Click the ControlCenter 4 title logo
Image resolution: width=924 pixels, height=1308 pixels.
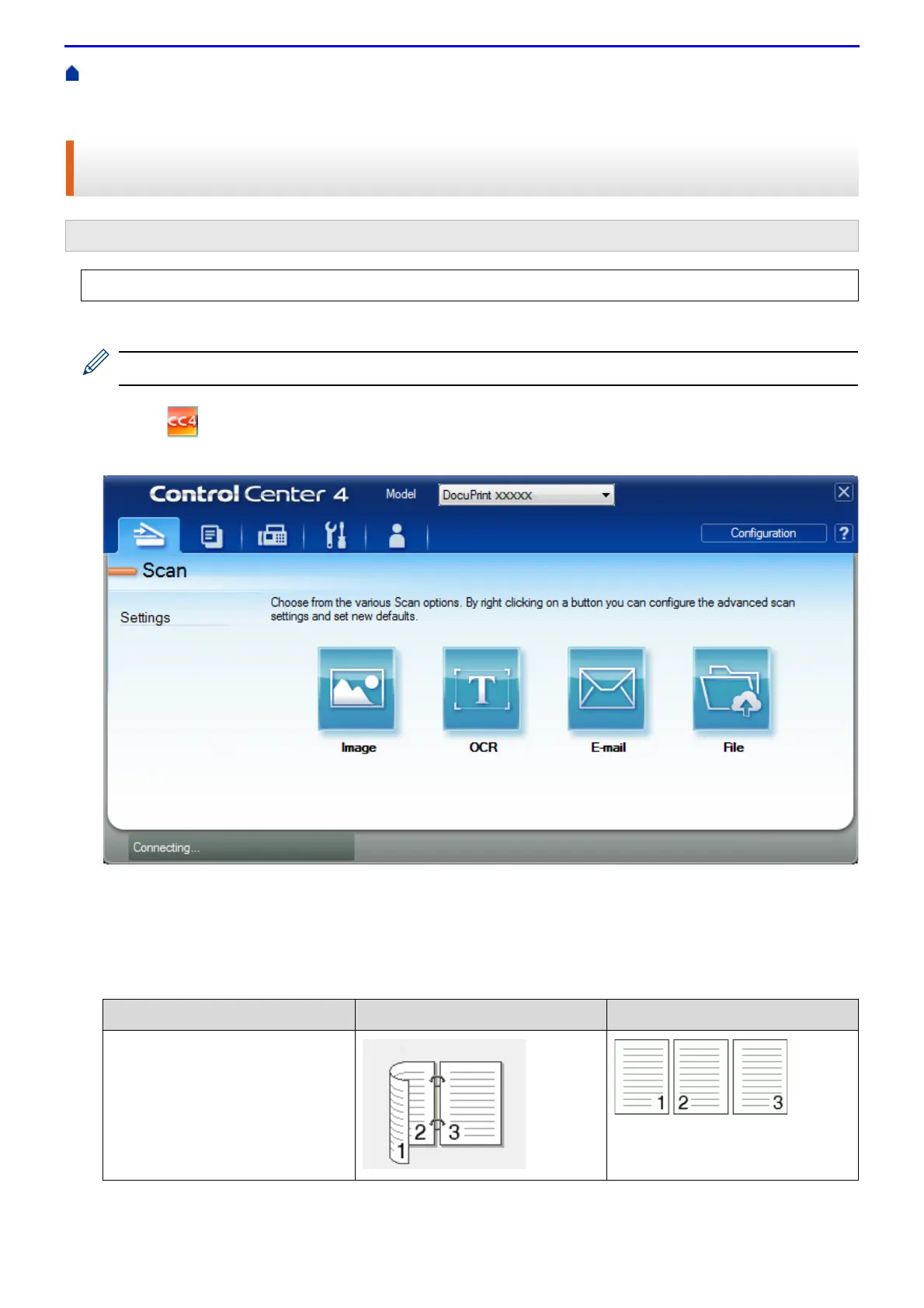[x=248, y=494]
